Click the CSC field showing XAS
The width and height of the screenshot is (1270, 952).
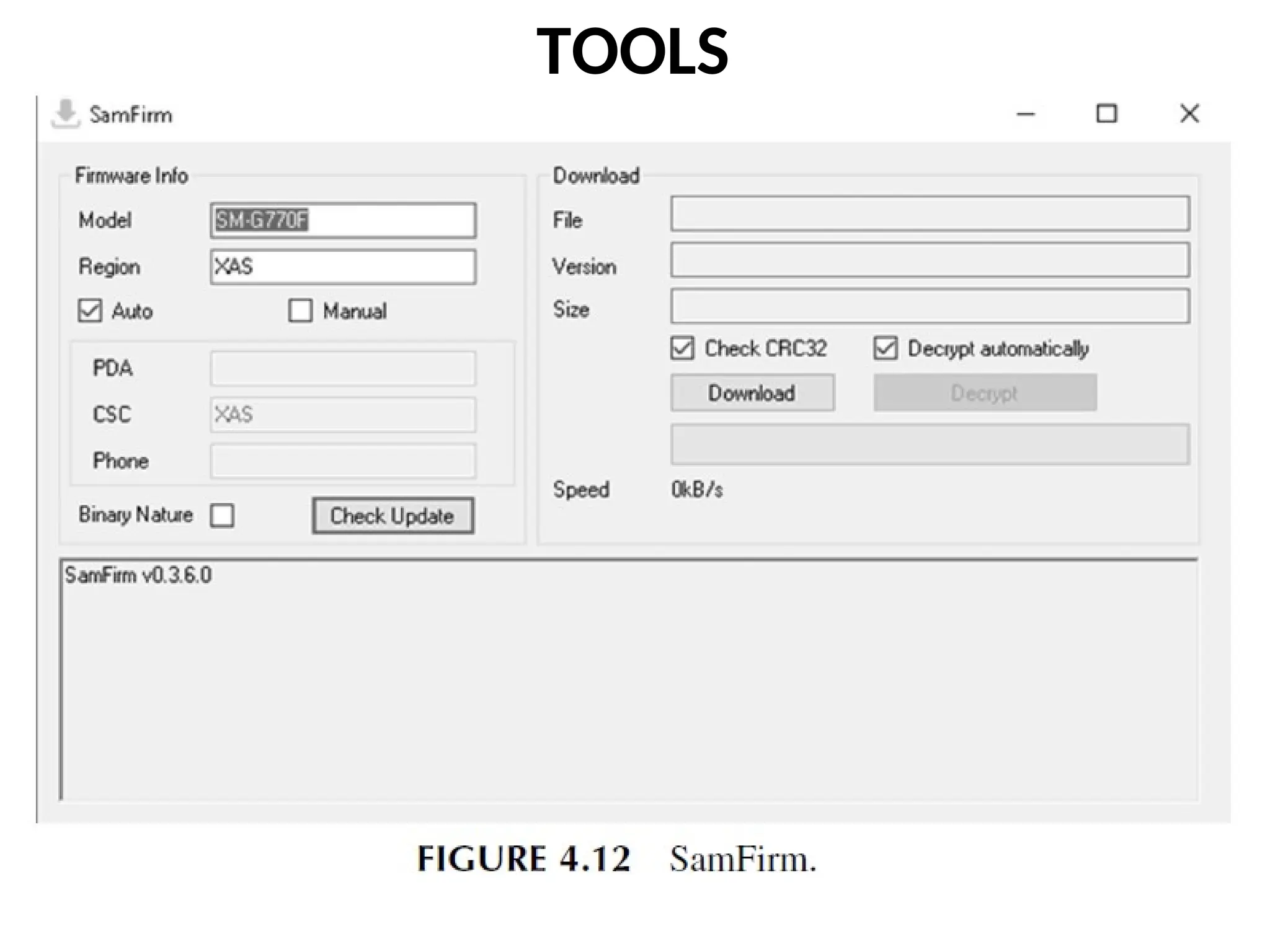click(x=343, y=415)
